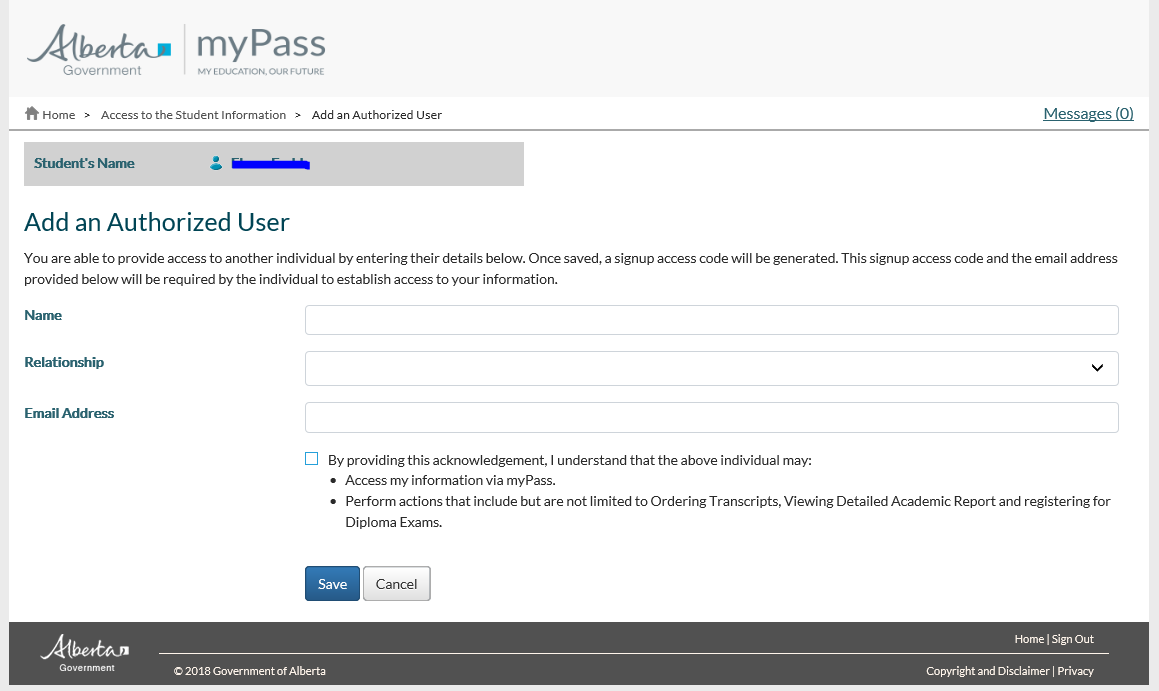1159x691 pixels.
Task: Open the Messages (0) link
Action: tap(1088, 113)
